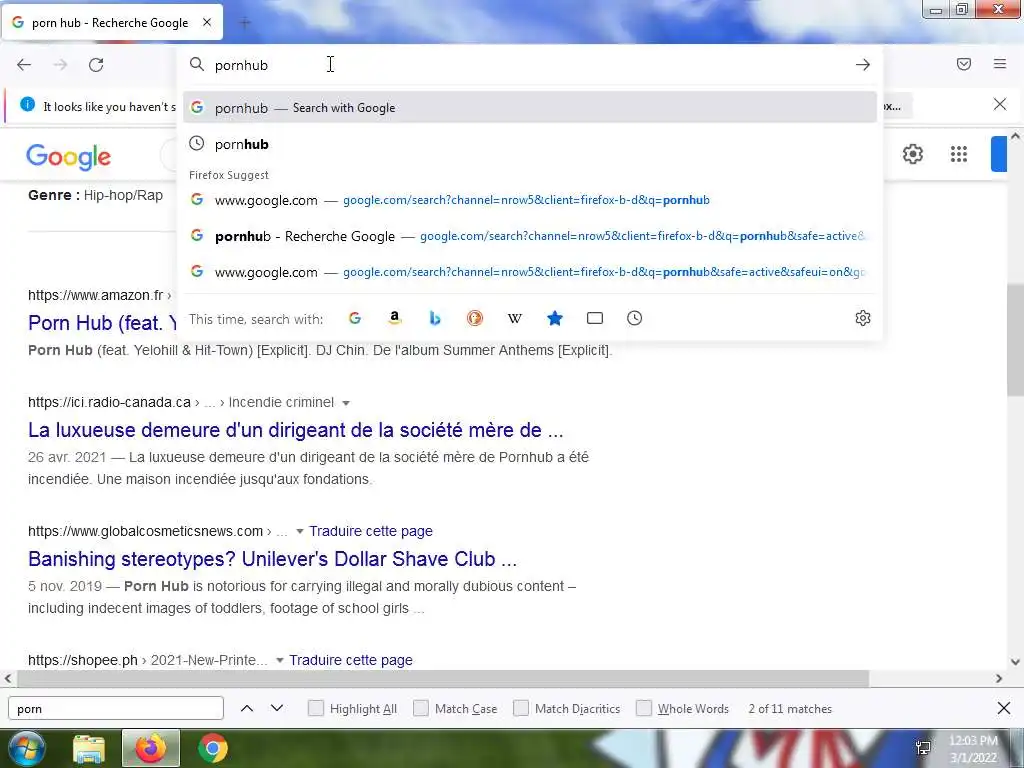The image size is (1024, 768).
Task: Search this time with Amazon icon
Action: (394, 318)
